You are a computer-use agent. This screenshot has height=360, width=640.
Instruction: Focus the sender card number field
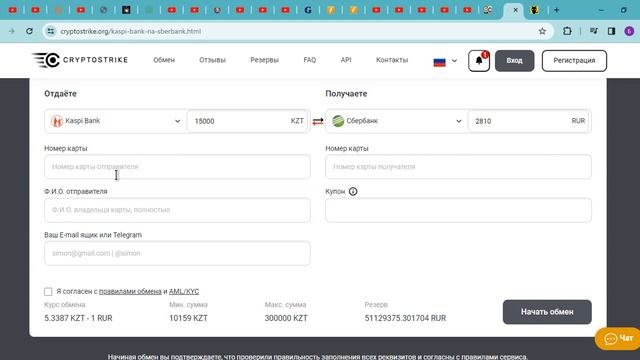pyautogui.click(x=177, y=167)
